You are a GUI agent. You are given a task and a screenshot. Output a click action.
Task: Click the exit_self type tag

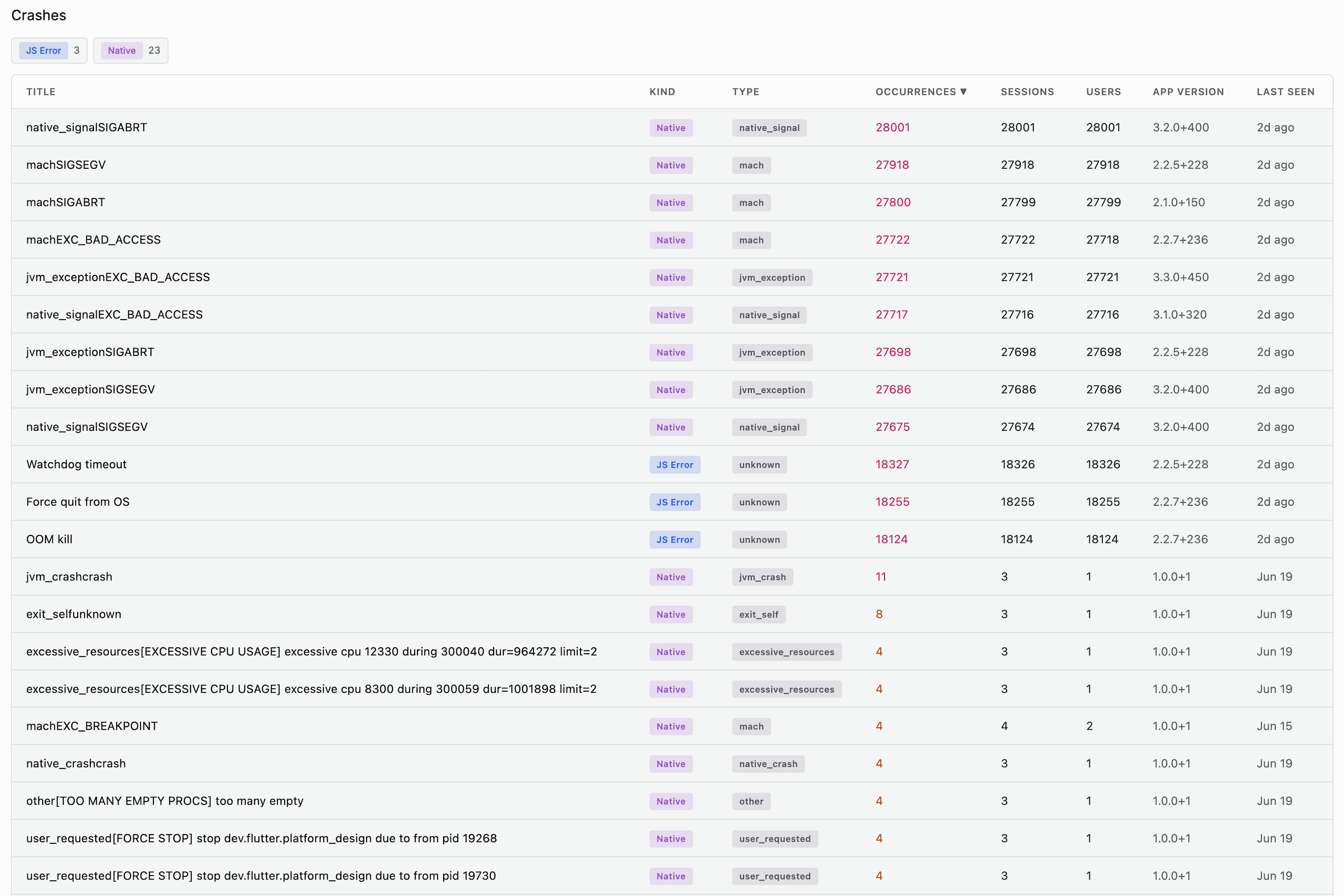coord(759,614)
